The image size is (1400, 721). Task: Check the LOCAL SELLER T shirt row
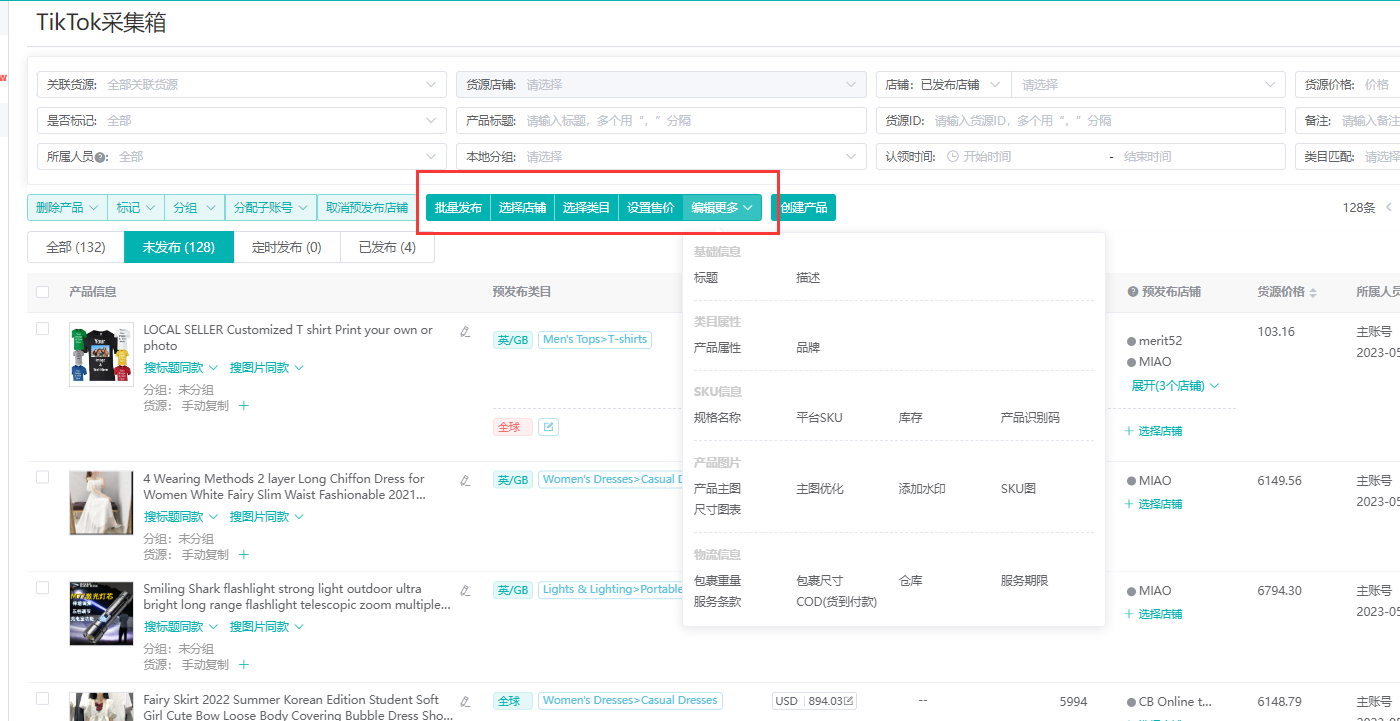pos(42,328)
